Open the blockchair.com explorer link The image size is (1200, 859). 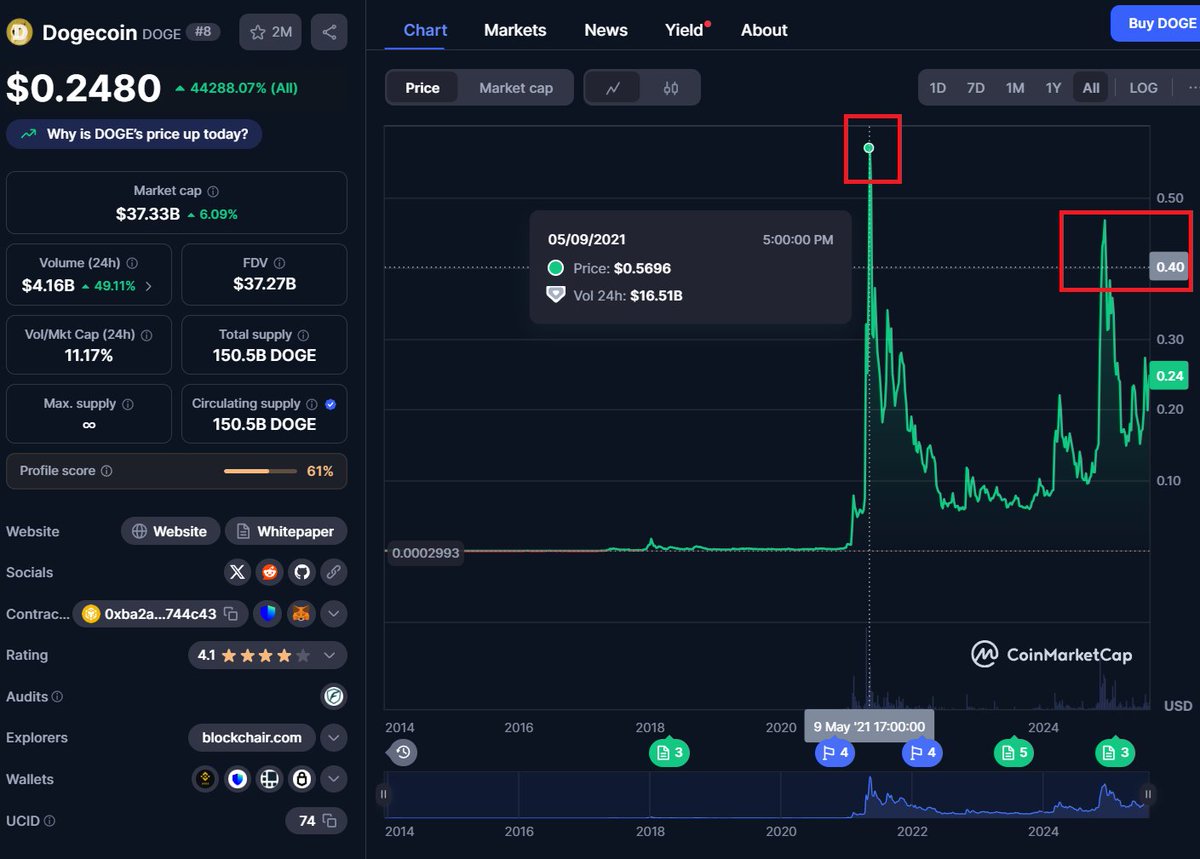tap(252, 738)
